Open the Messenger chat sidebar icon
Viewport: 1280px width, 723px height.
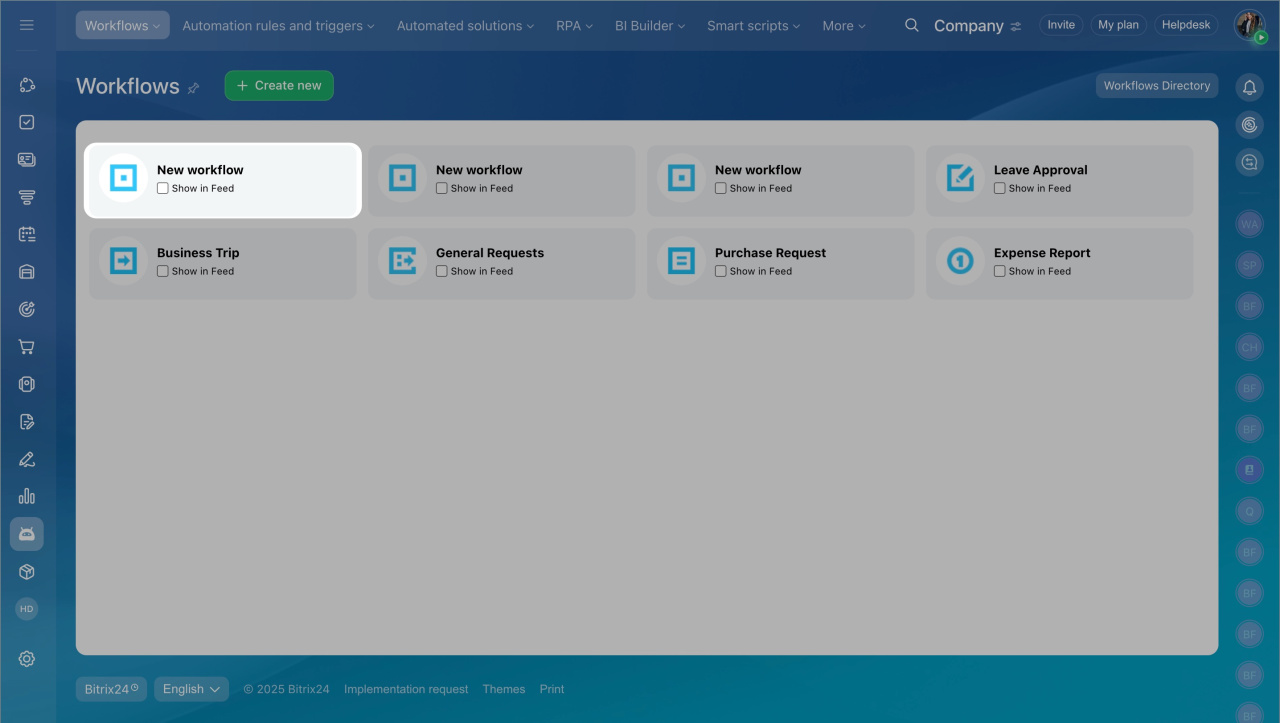27,160
